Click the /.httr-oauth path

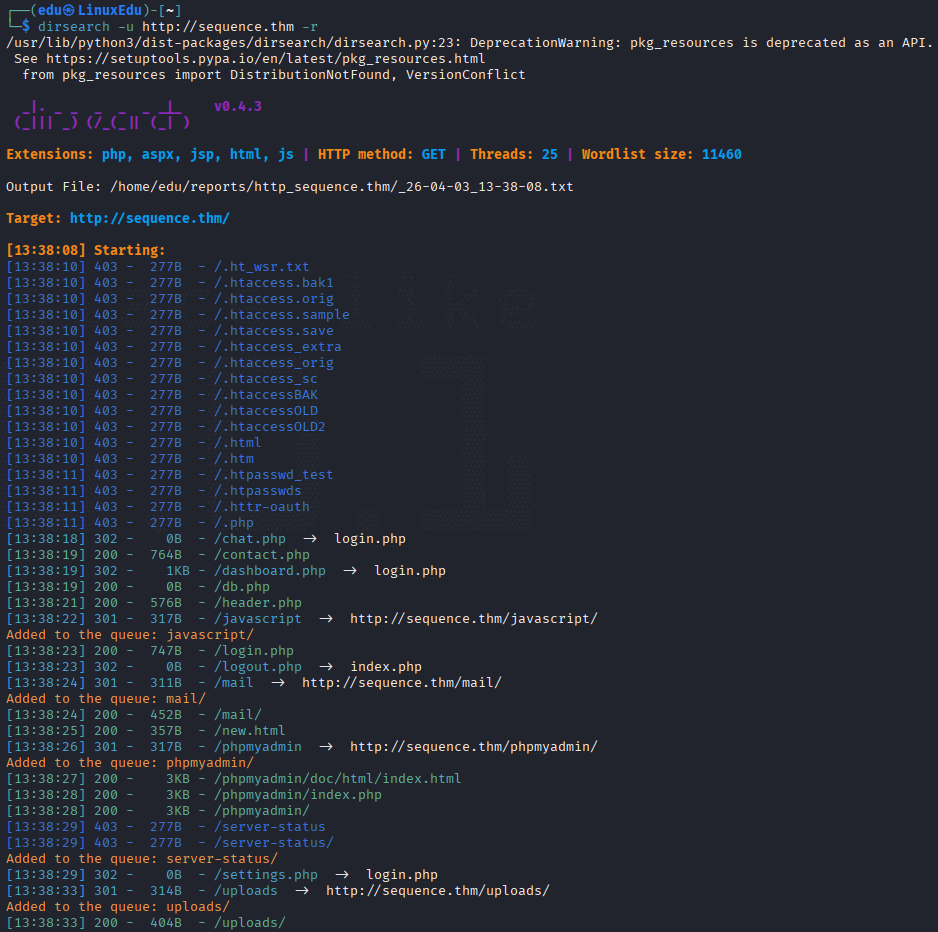[261, 507]
